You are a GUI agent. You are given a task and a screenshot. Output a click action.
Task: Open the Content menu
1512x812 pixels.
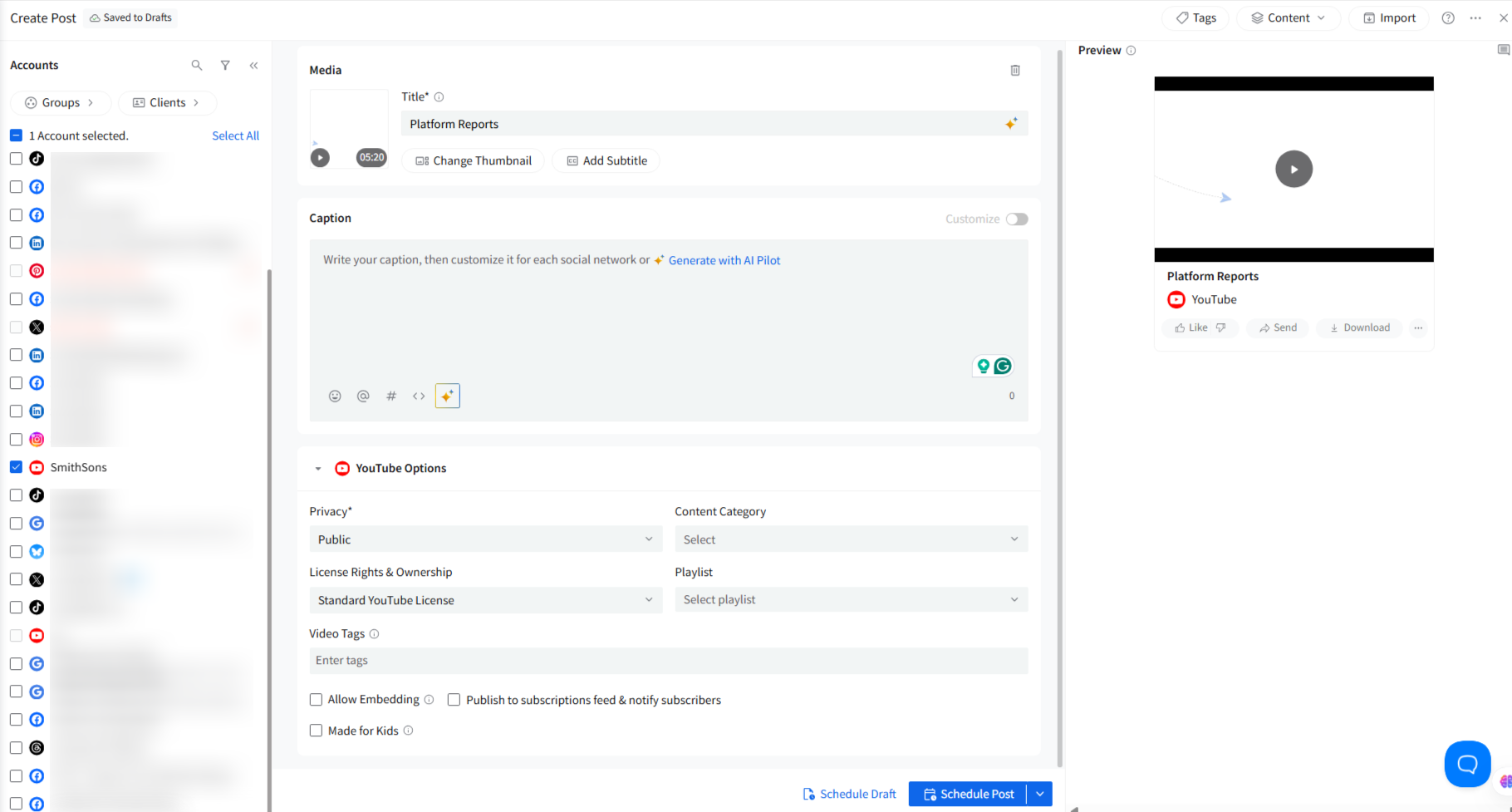1289,18
